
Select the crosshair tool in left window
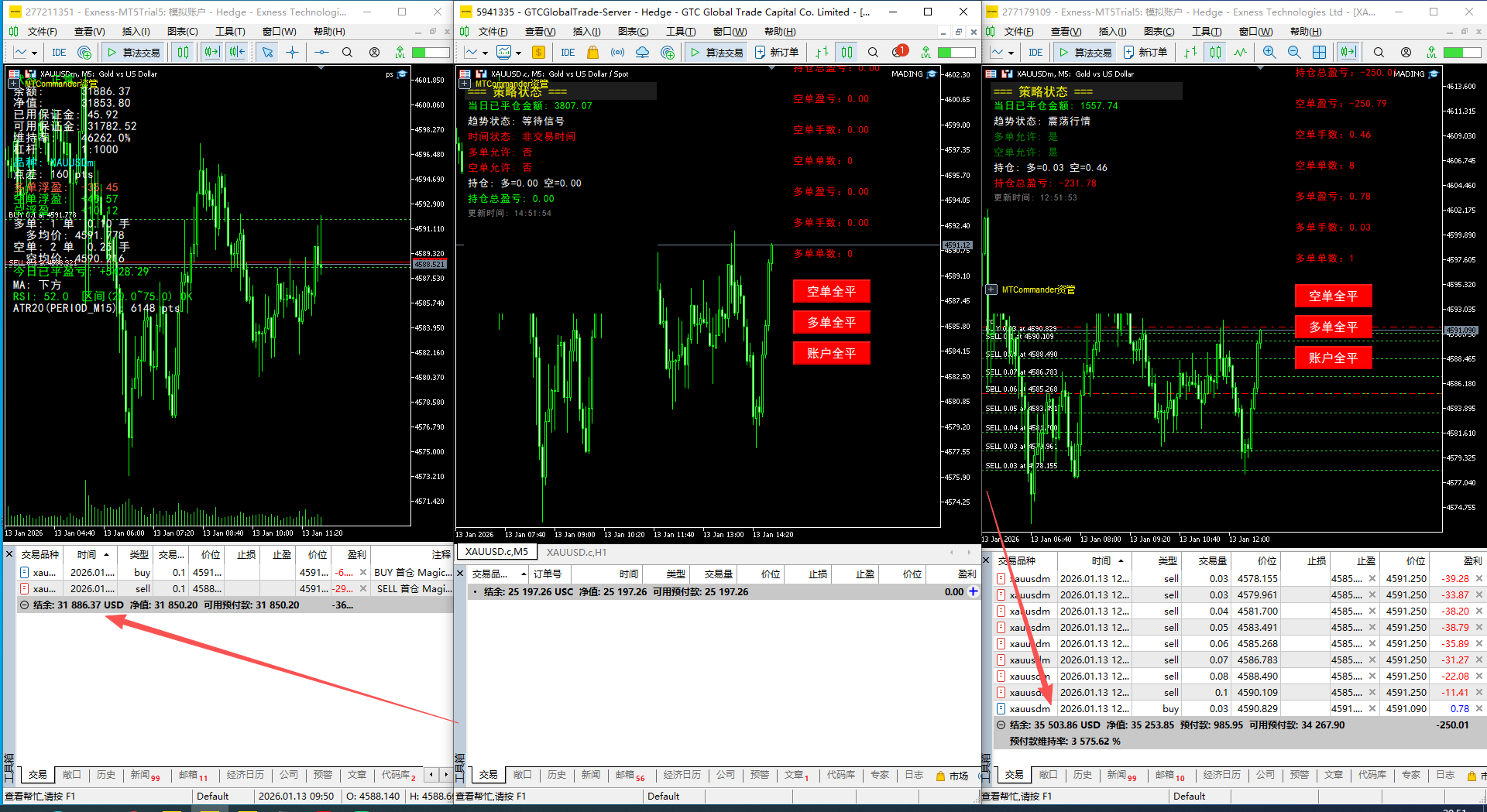pos(292,53)
